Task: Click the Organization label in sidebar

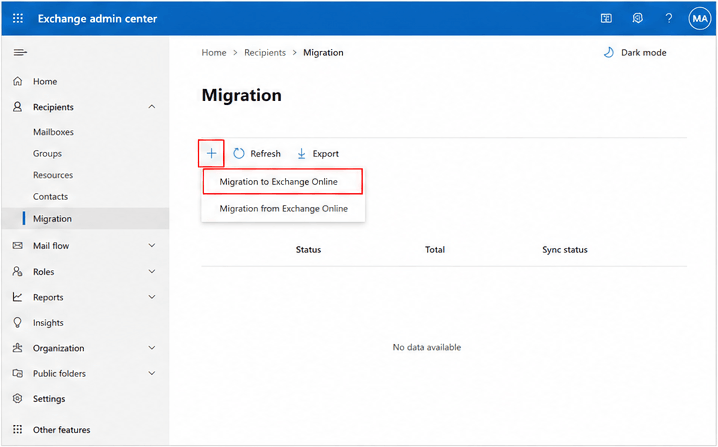Action: click(59, 348)
